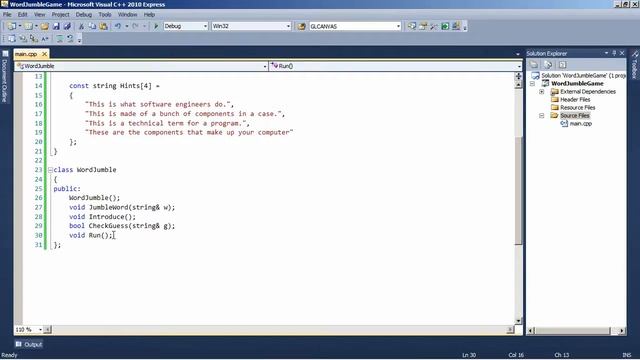This screenshot has height=360, width=640.
Task: Click Show All Files in Solution Explorer
Action: tap(548, 65)
